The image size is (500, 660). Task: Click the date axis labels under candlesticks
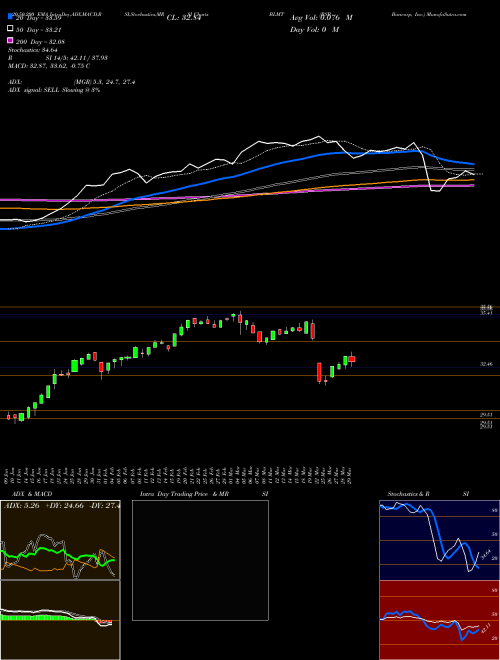pos(178,474)
